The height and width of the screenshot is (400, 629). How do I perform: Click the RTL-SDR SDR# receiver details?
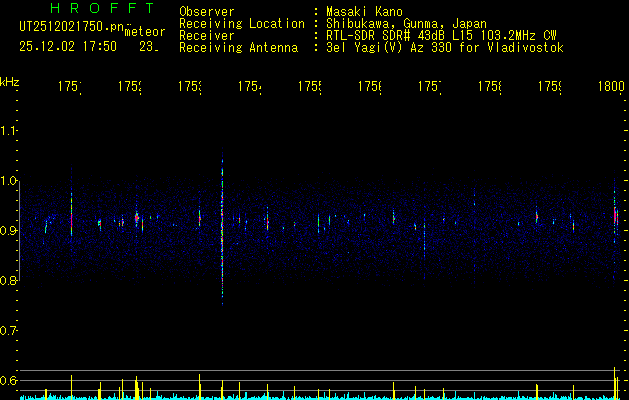coord(441,36)
